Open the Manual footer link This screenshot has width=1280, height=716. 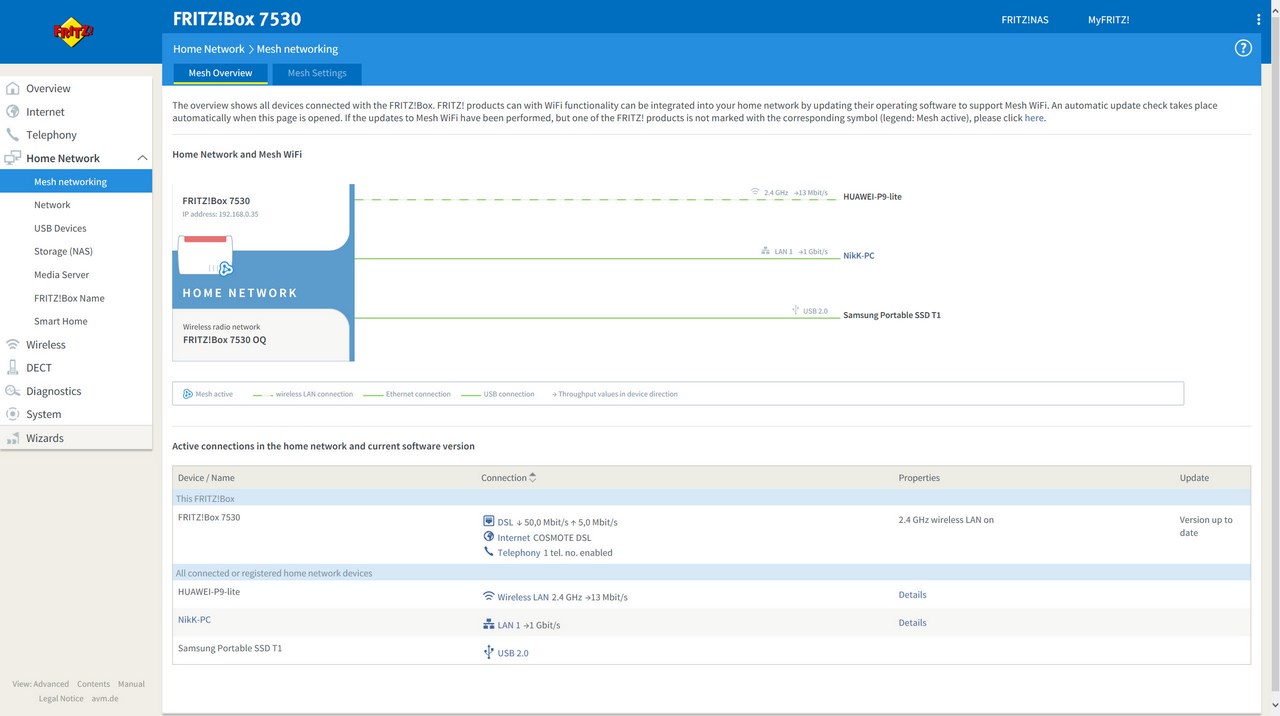pos(131,684)
